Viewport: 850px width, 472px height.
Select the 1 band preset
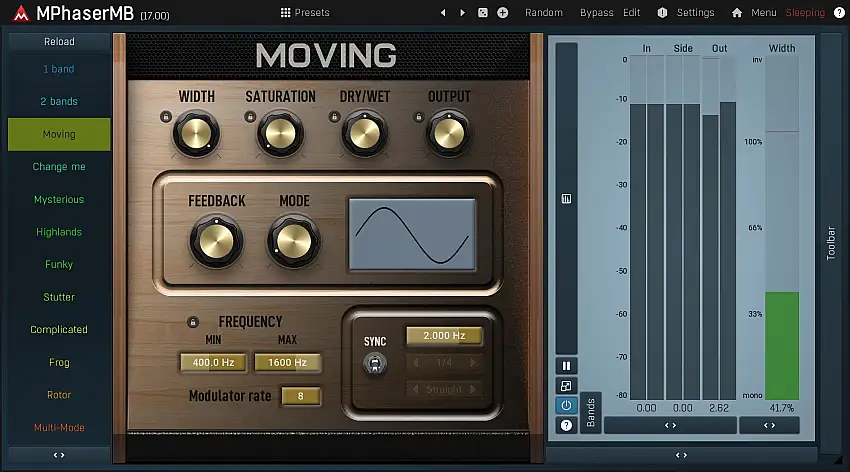[59, 69]
